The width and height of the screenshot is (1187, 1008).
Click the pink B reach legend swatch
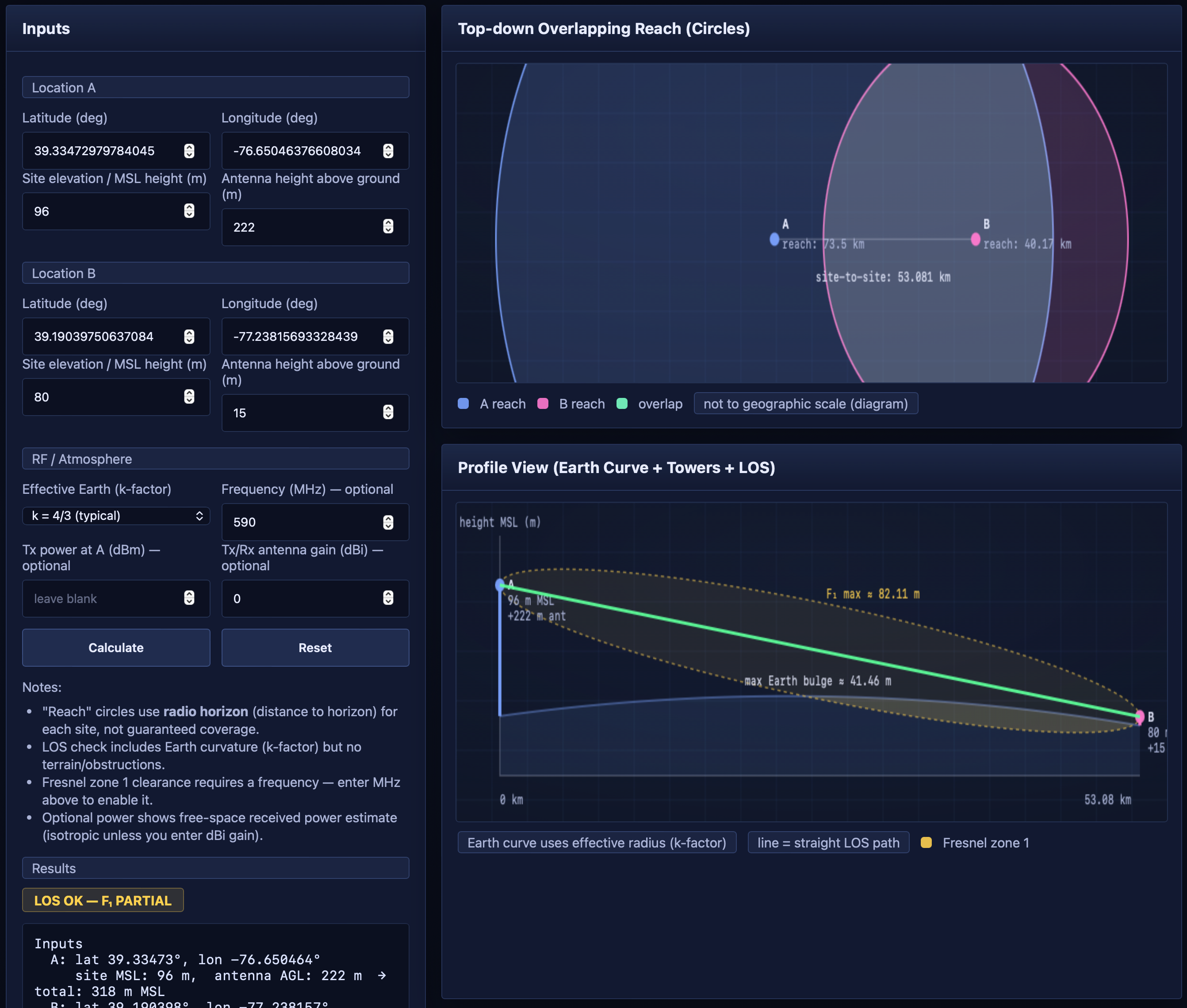(x=543, y=404)
